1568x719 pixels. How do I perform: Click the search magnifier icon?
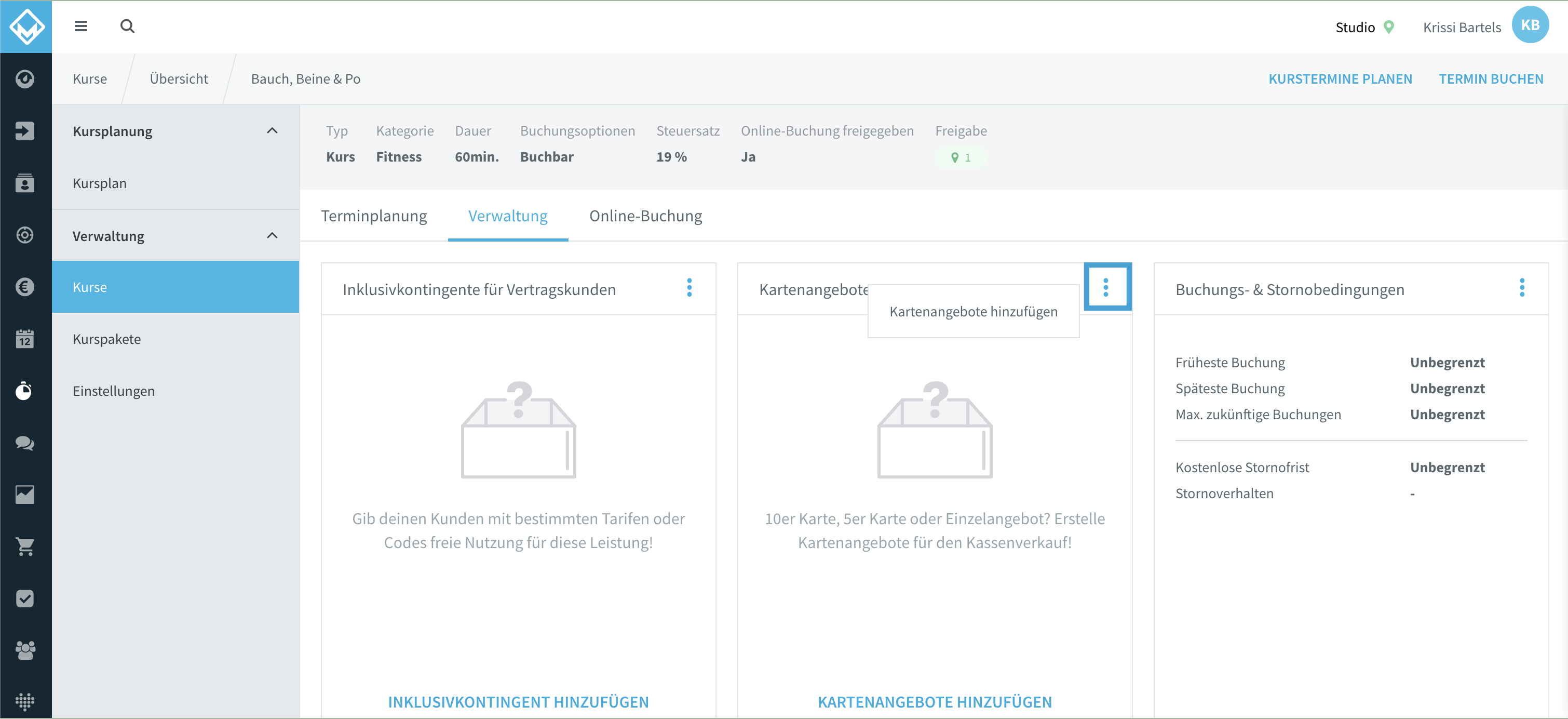127,26
